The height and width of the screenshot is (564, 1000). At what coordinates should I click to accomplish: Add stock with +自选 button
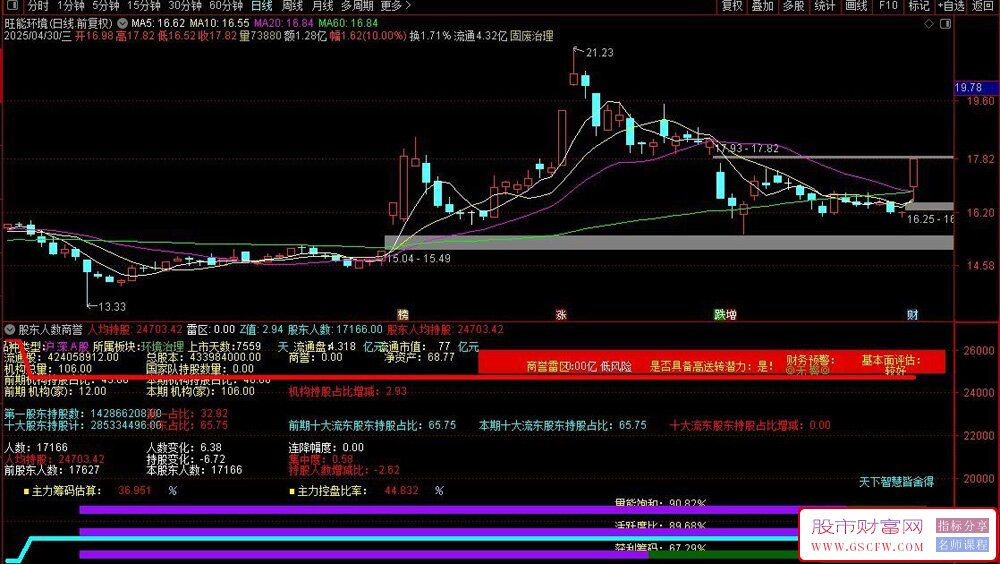coord(951,6)
